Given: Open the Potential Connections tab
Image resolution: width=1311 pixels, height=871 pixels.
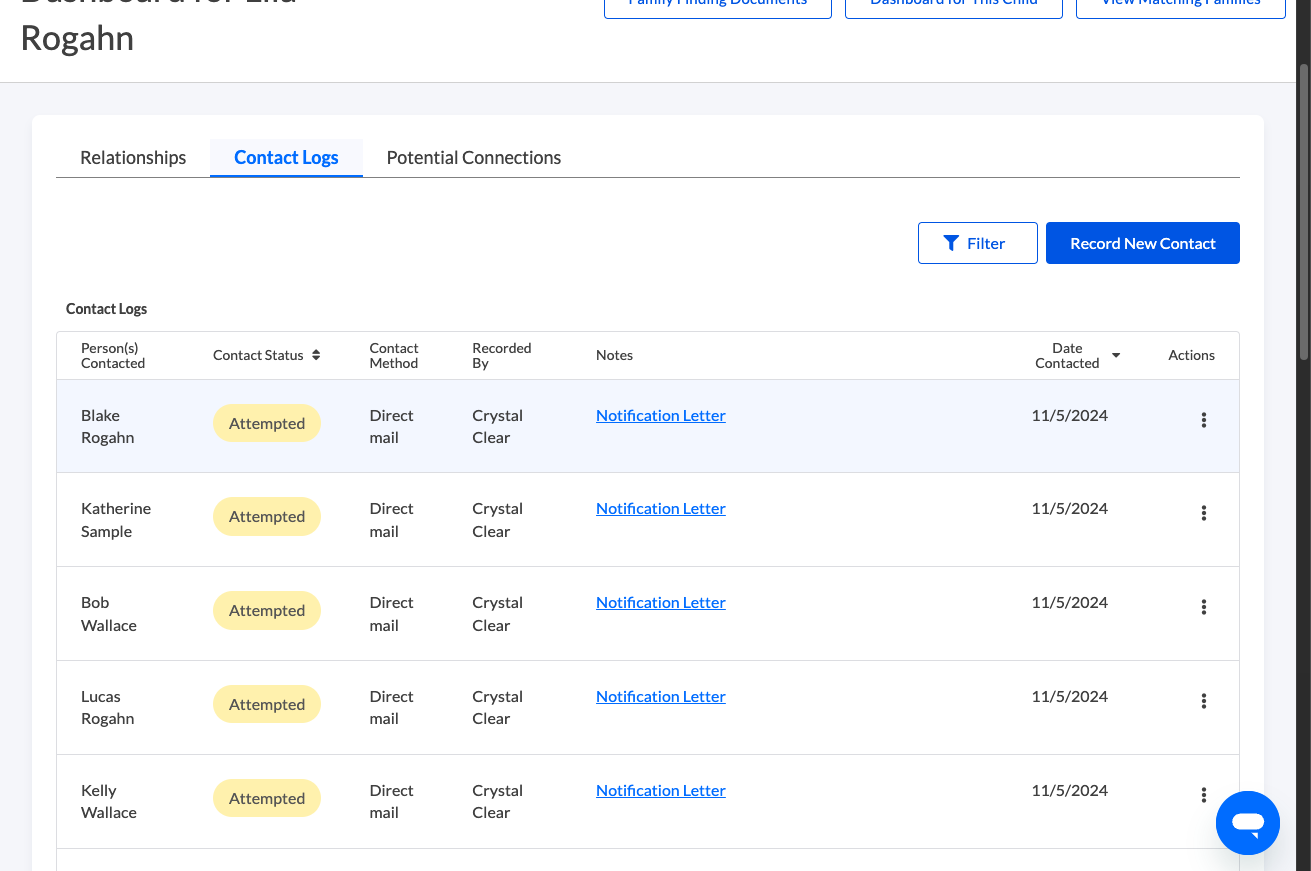Looking at the screenshot, I should (x=474, y=158).
